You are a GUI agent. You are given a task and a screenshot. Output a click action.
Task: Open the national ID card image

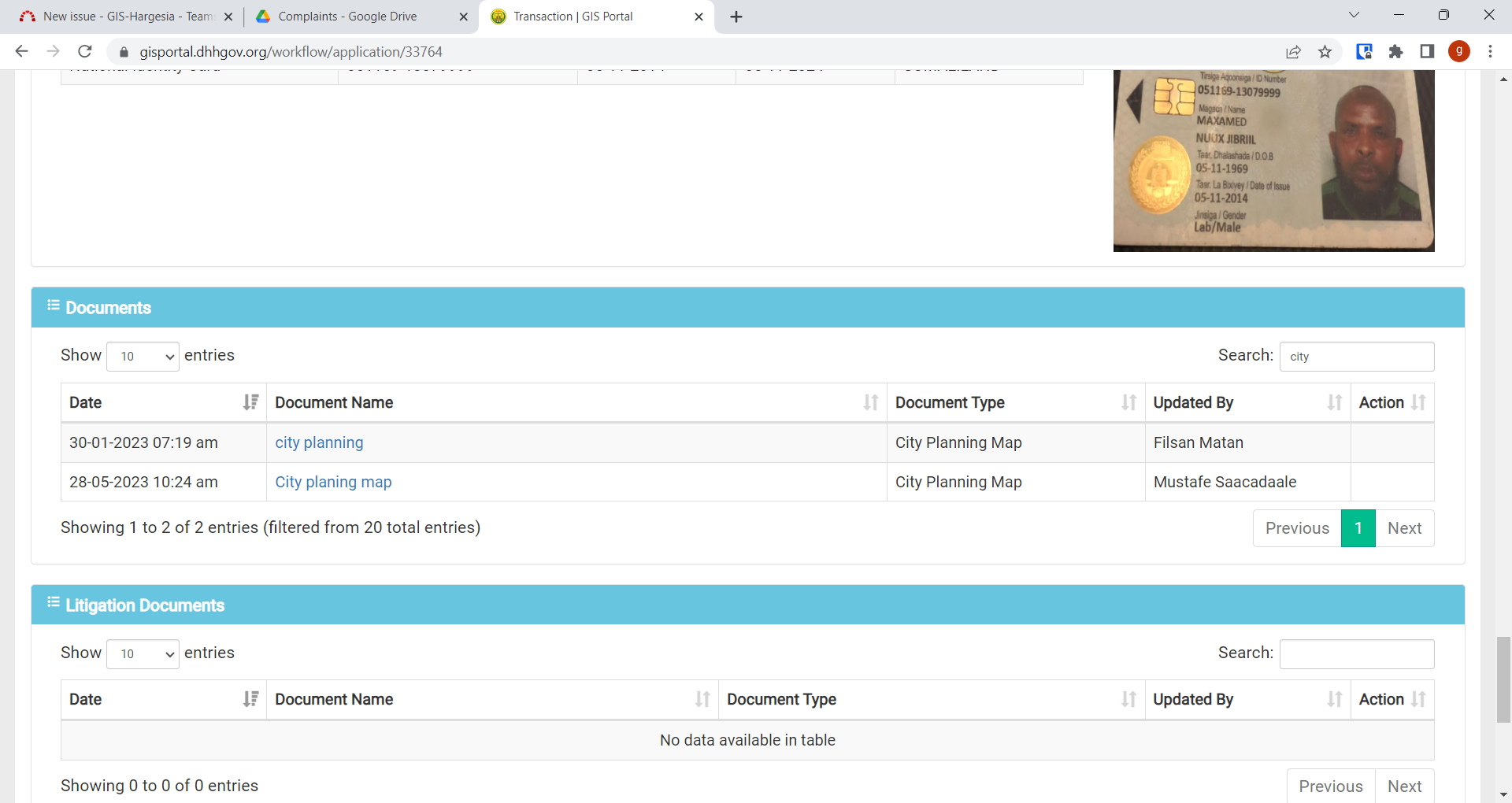pyautogui.click(x=1273, y=161)
